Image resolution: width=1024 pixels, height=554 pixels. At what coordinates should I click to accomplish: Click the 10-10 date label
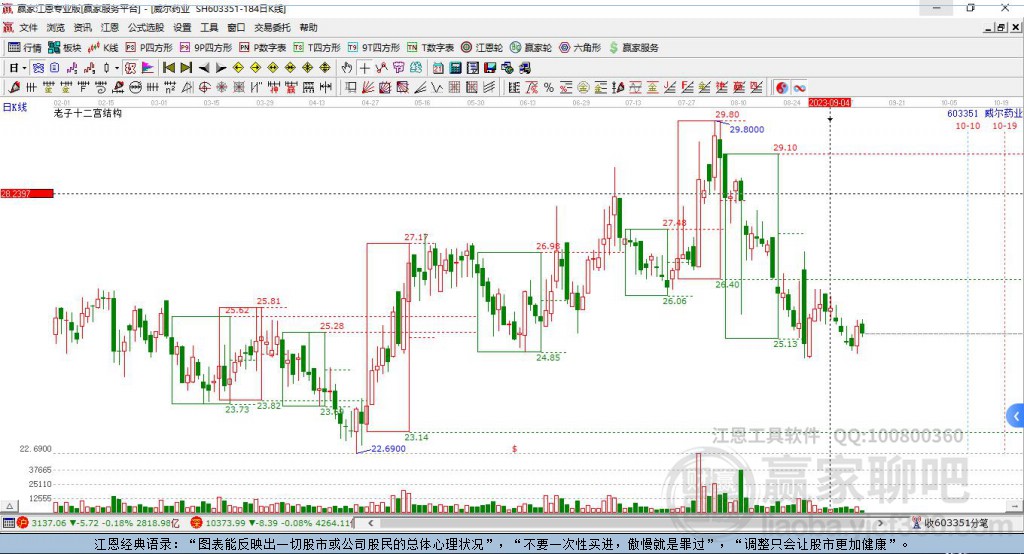tap(968, 125)
